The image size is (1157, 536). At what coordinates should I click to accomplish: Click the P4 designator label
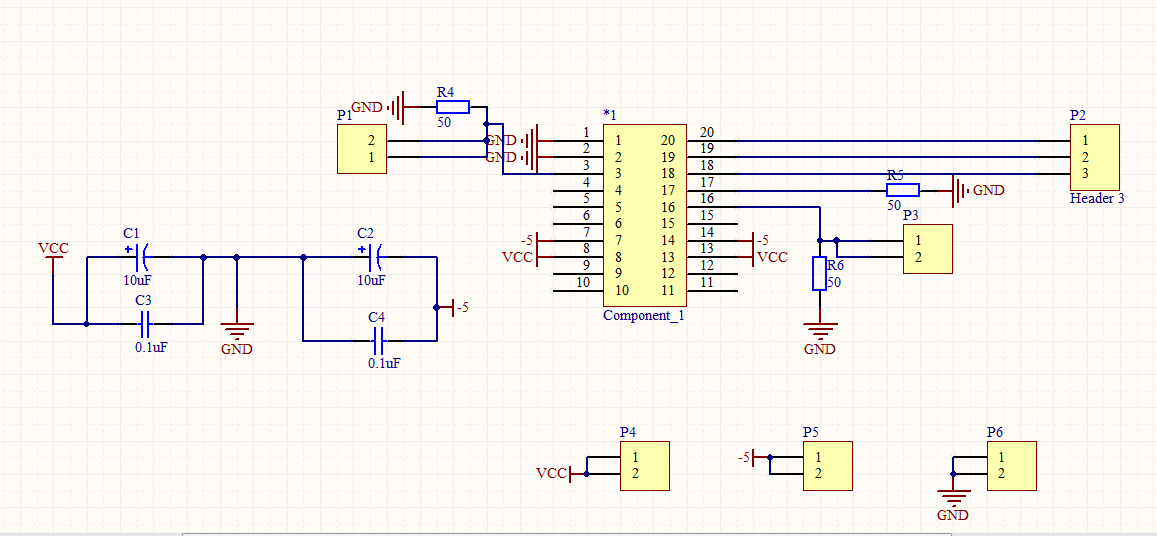(x=628, y=432)
